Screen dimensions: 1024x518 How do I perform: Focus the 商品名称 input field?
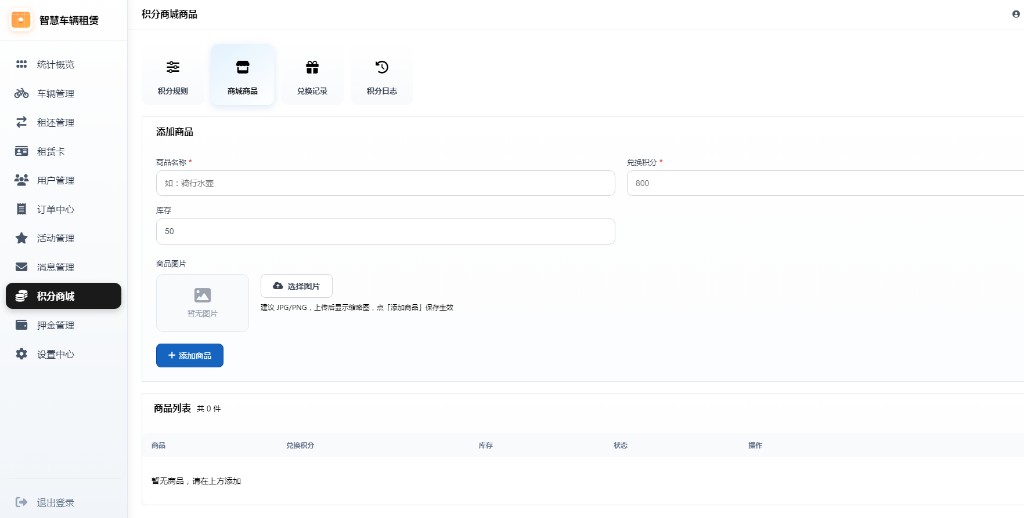(385, 183)
